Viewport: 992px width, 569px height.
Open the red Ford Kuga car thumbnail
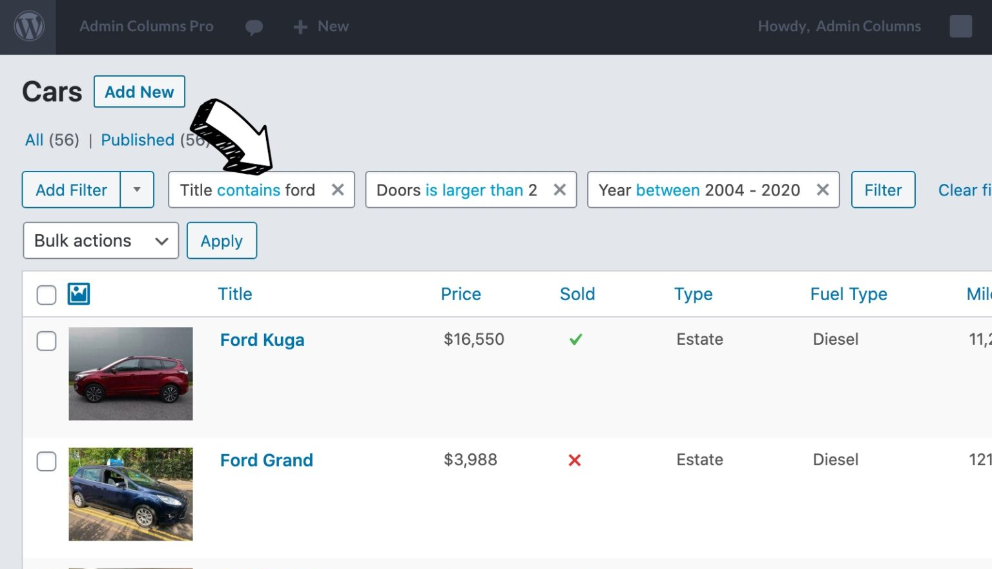tap(130, 373)
